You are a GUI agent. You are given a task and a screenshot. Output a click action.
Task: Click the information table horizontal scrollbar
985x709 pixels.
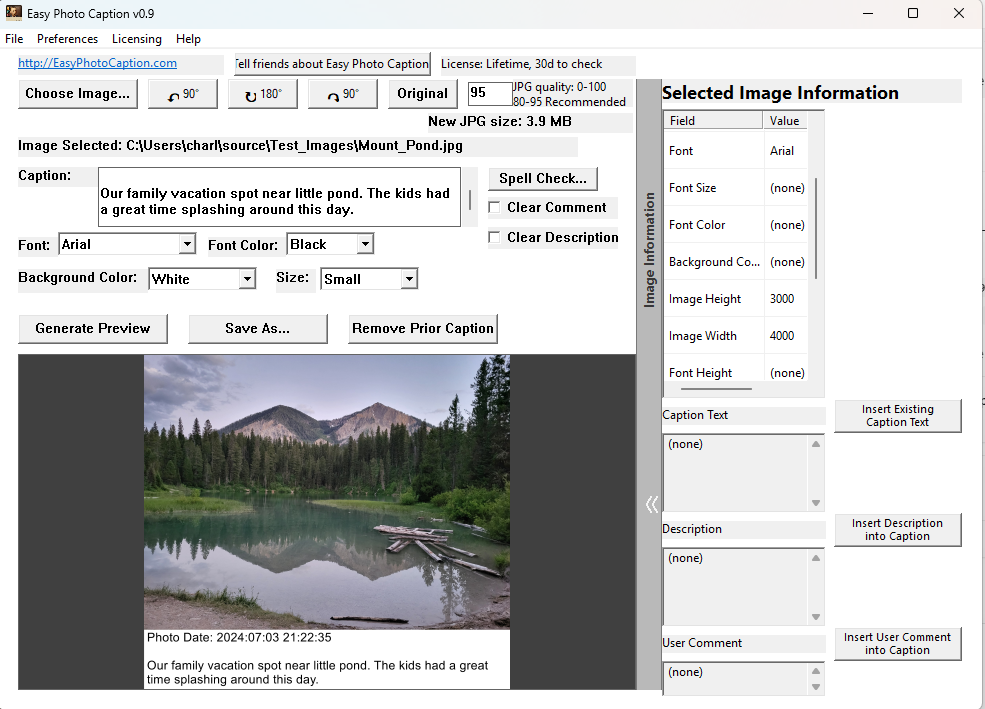(x=716, y=389)
